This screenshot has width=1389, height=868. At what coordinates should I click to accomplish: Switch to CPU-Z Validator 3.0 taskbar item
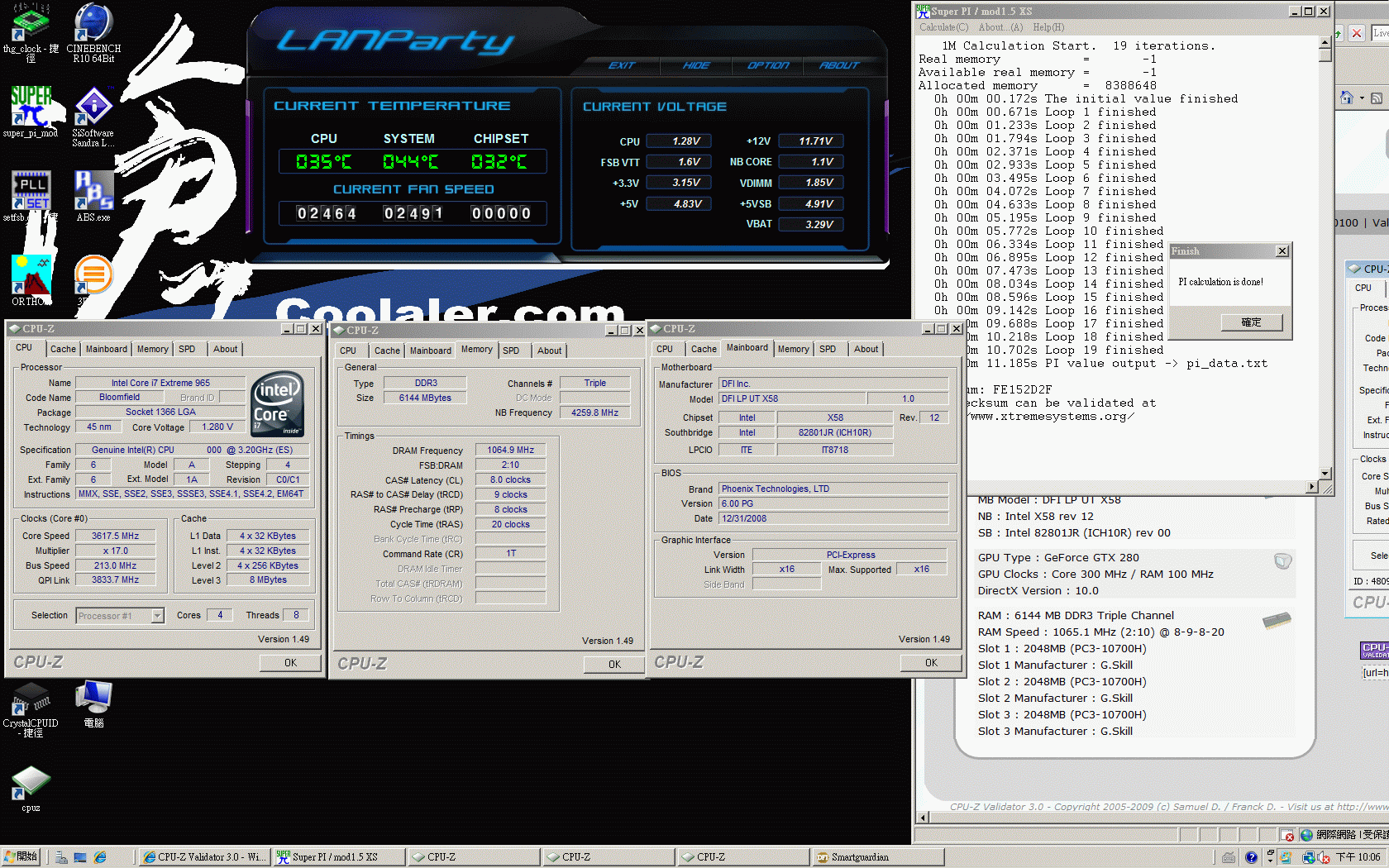[x=203, y=857]
